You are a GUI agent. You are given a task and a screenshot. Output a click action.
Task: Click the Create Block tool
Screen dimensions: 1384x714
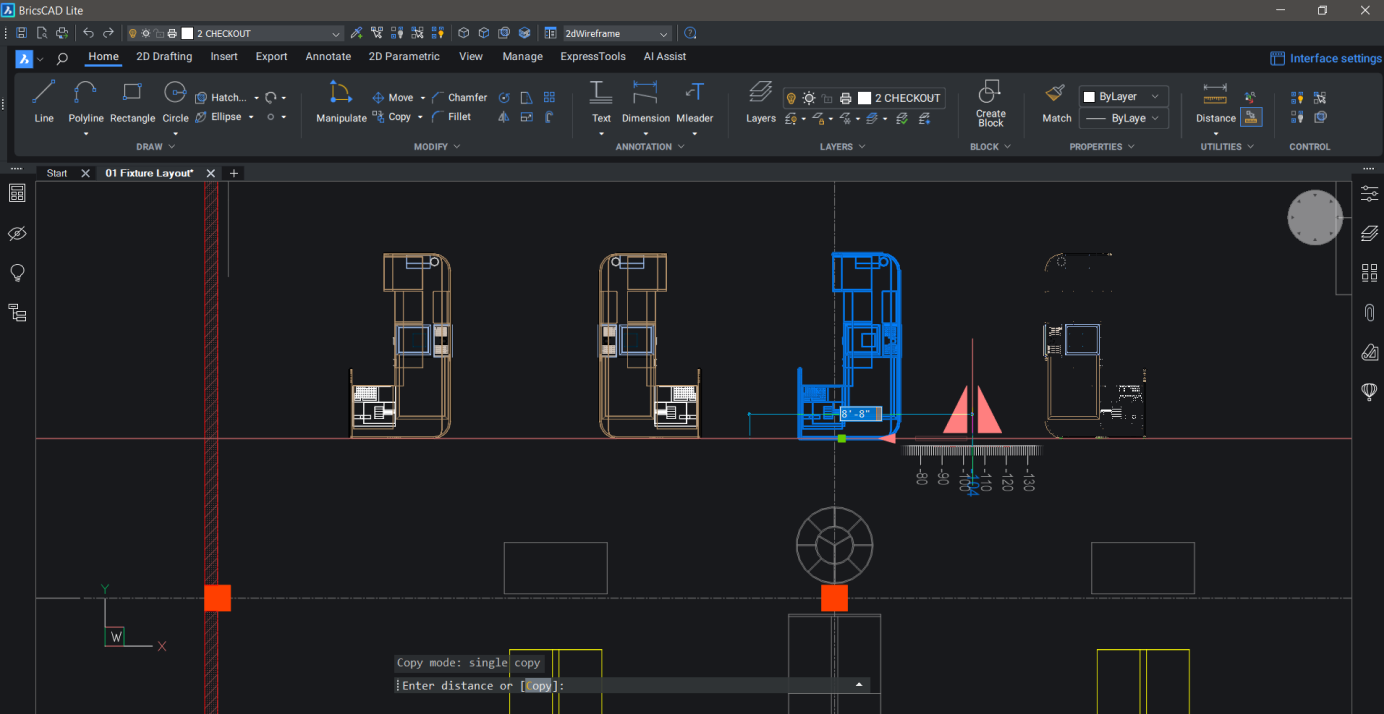click(989, 104)
